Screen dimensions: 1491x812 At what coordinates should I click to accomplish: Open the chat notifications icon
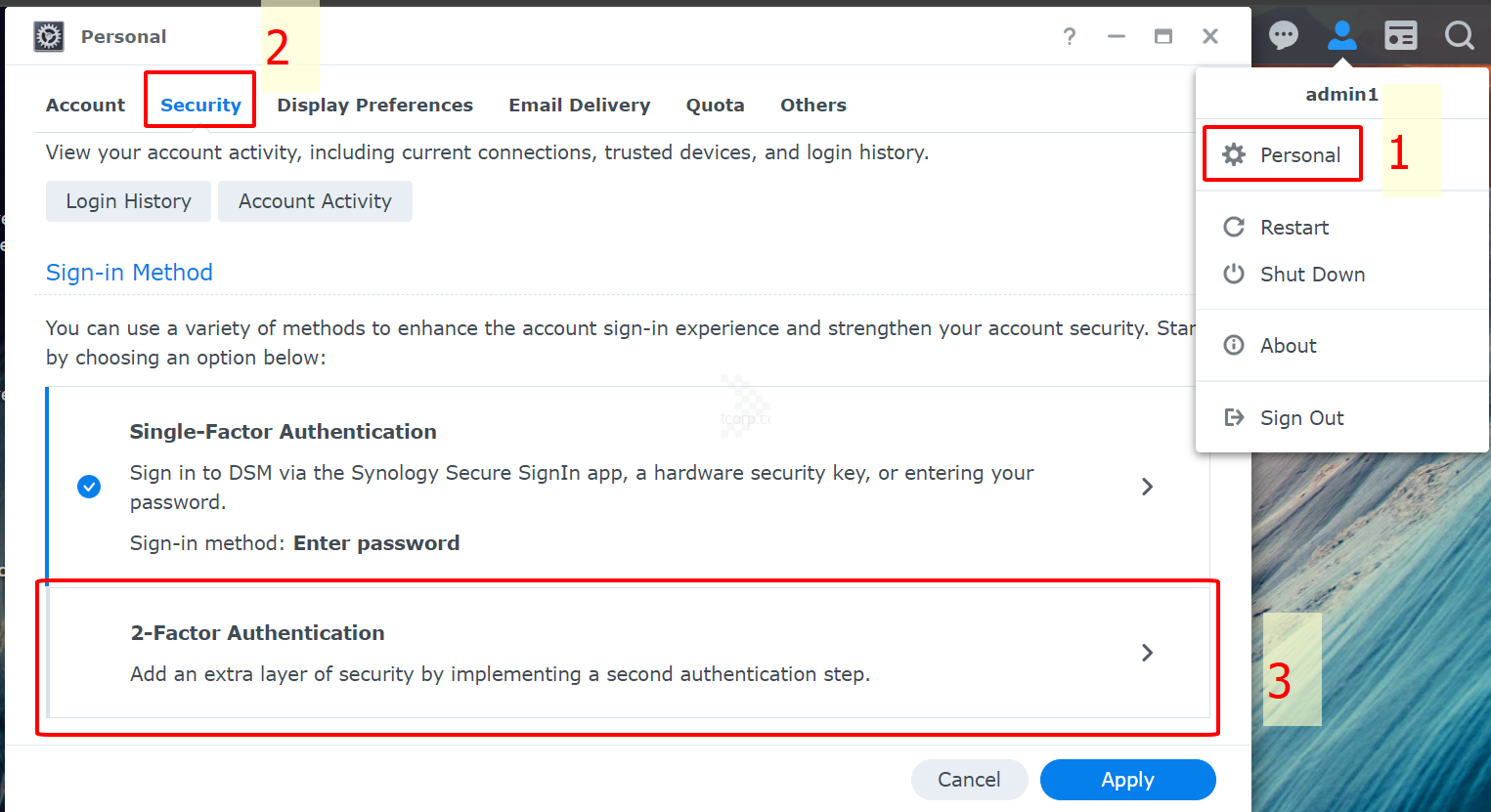pyautogui.click(x=1283, y=36)
